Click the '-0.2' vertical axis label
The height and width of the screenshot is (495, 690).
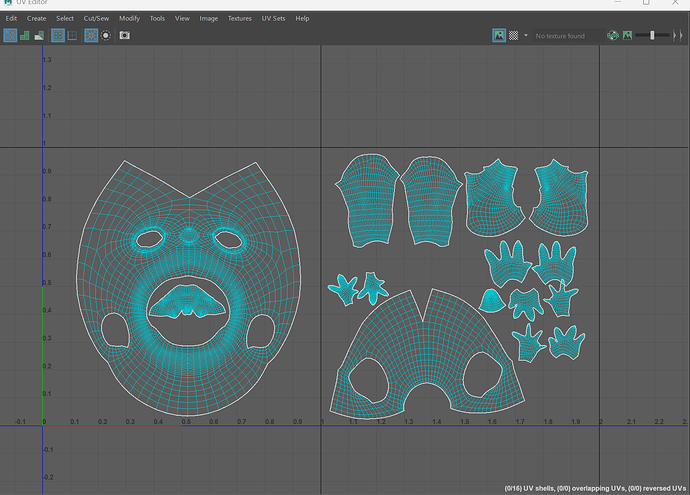[x=48, y=477]
